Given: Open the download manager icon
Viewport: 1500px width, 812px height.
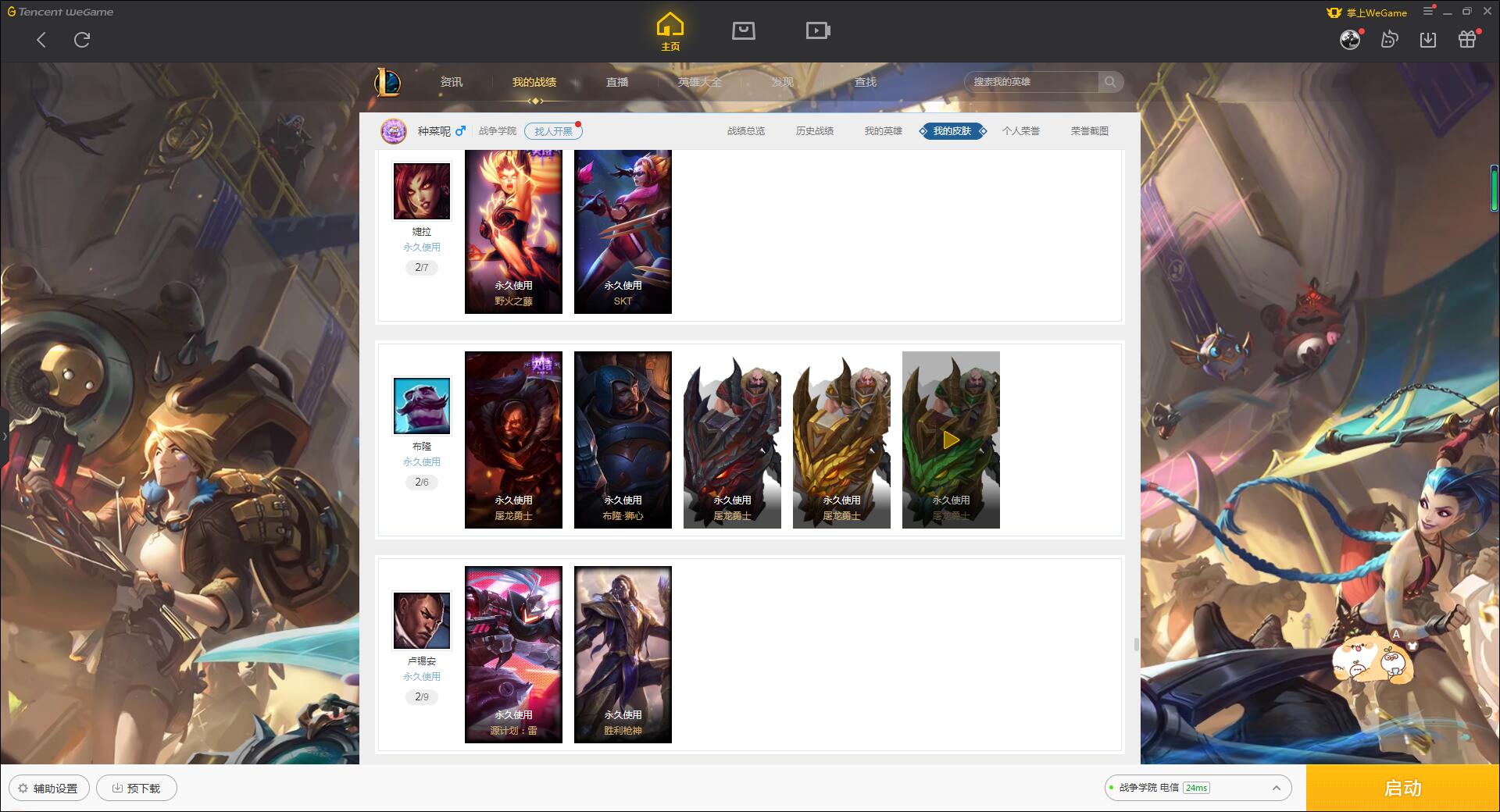Looking at the screenshot, I should pos(1428,40).
